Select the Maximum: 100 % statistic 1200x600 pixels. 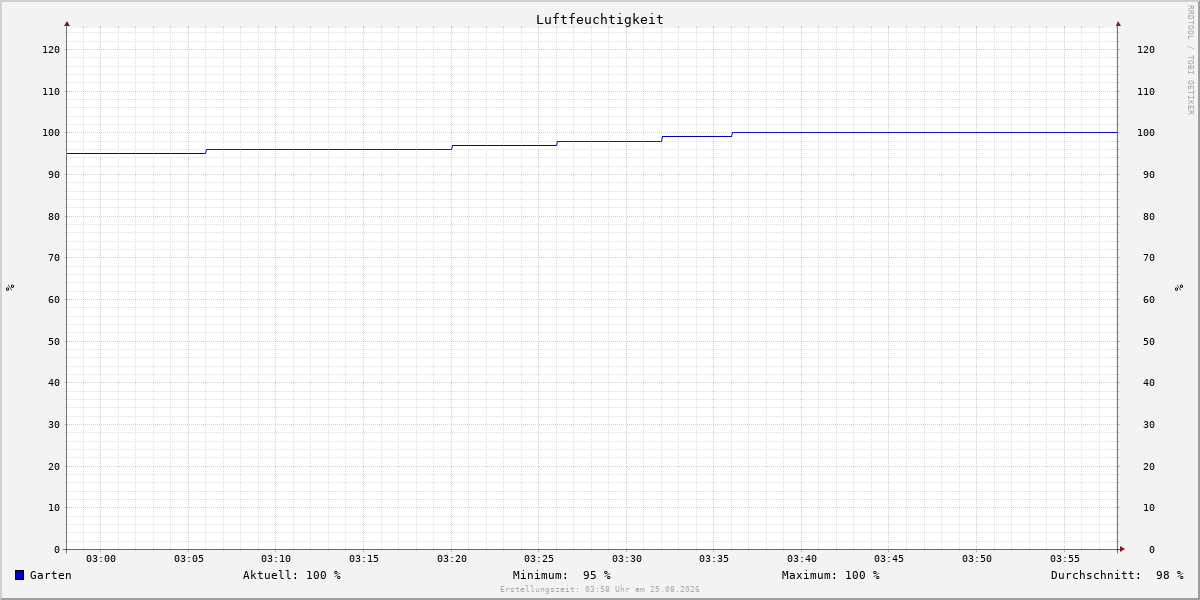[831, 575]
